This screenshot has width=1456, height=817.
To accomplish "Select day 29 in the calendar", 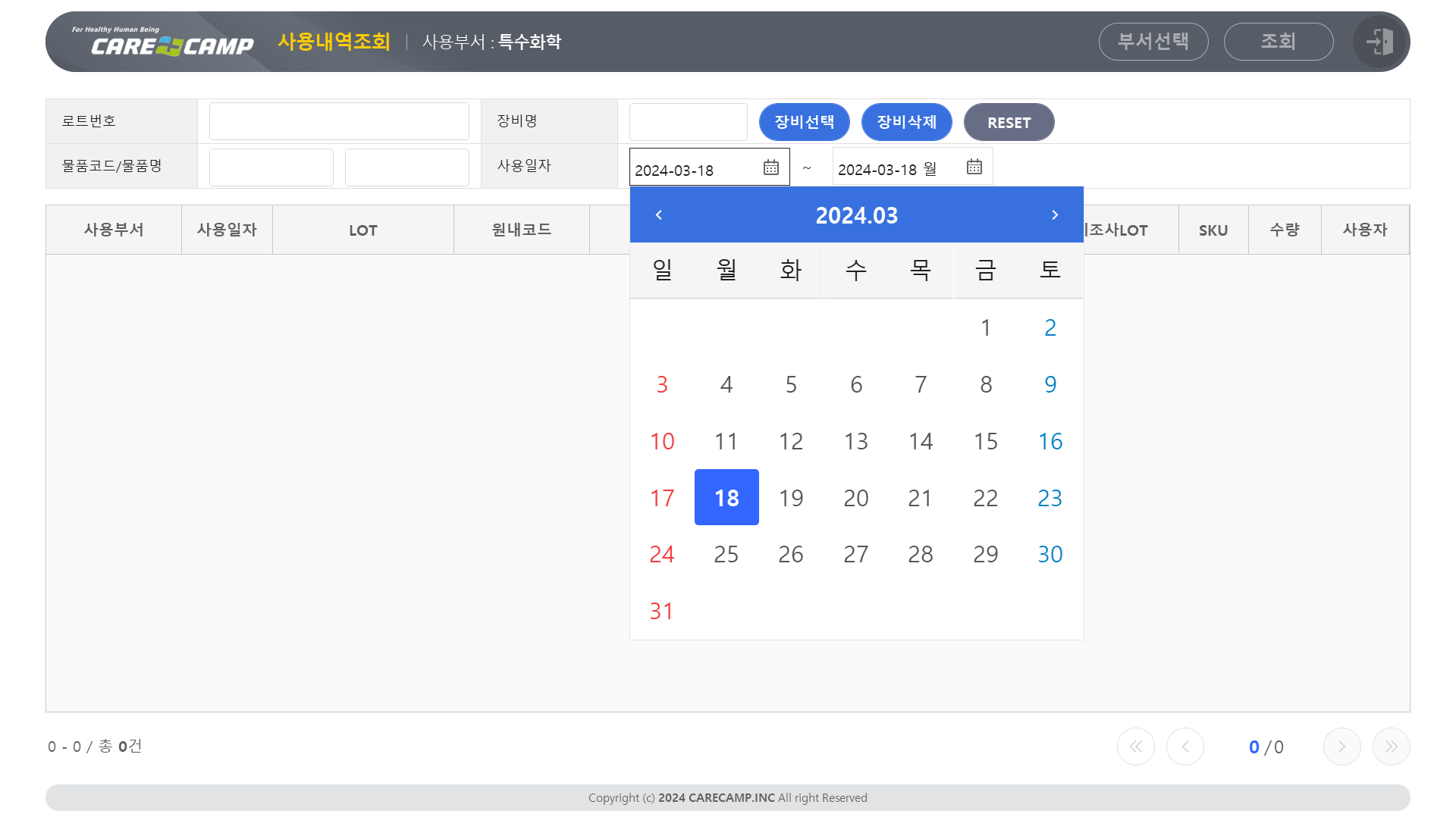I will (x=986, y=554).
